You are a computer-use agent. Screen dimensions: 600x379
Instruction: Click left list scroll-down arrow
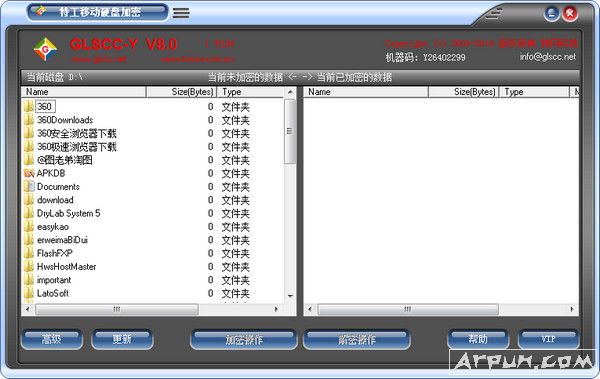[x=290, y=296]
